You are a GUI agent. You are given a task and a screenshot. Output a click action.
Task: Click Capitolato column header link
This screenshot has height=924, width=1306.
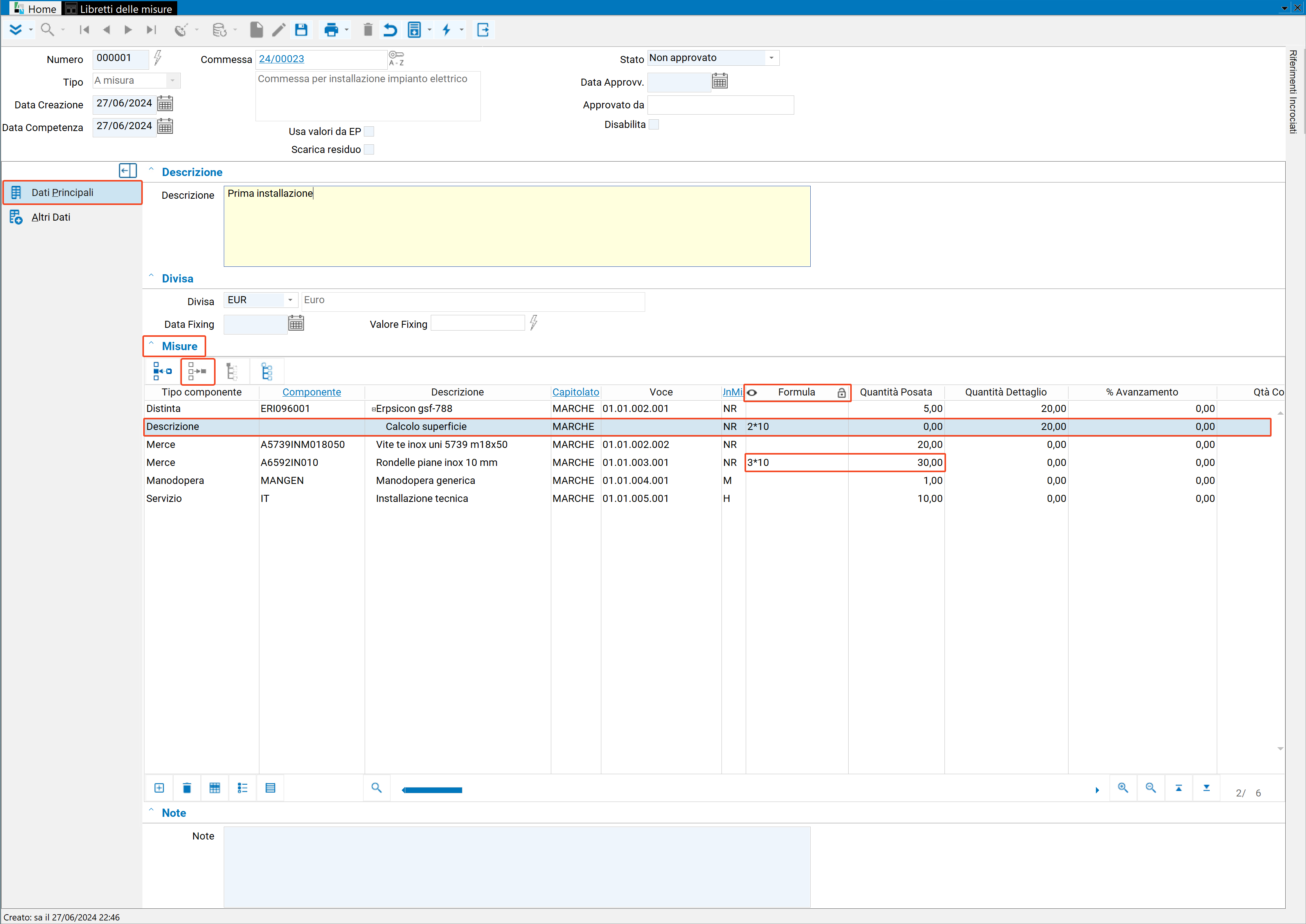pyautogui.click(x=575, y=392)
